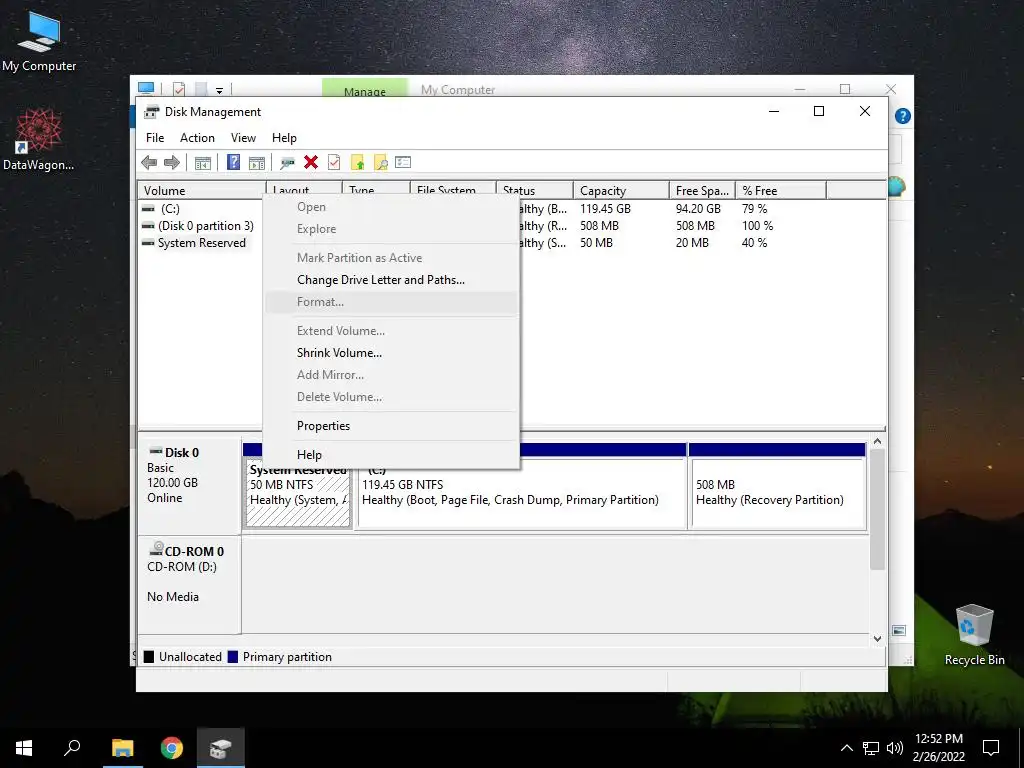Click the Back arrow in Disk Management toolbar

point(149,163)
